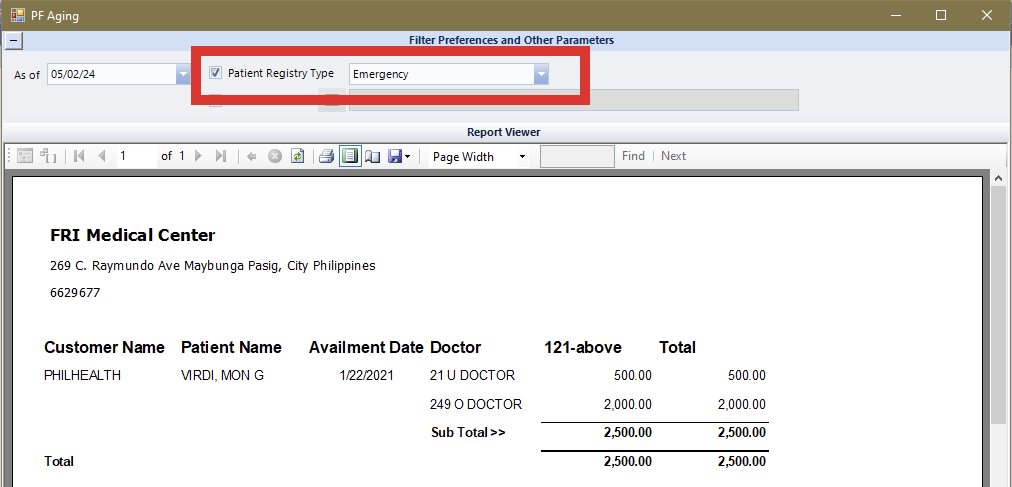1012x487 pixels.
Task: Click the Print report icon
Action: click(325, 156)
